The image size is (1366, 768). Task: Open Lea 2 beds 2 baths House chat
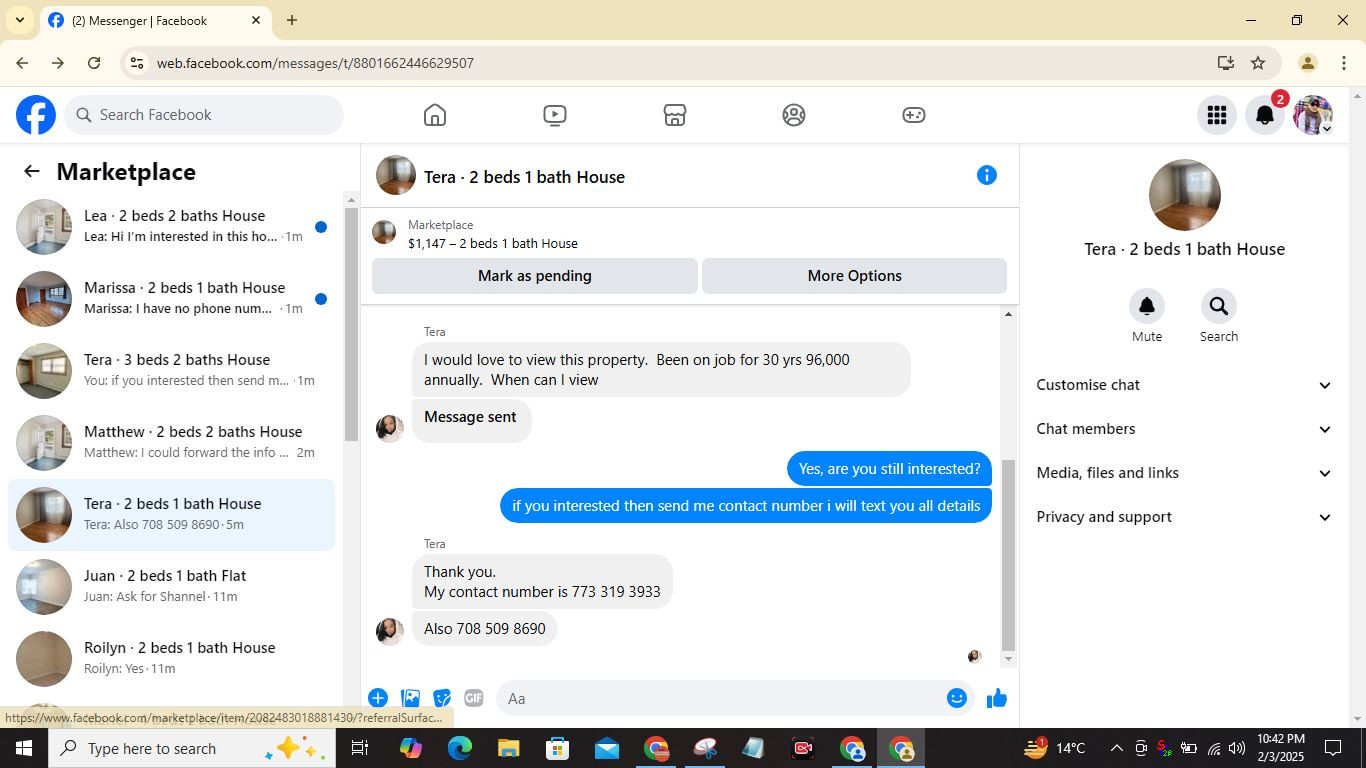click(x=172, y=227)
